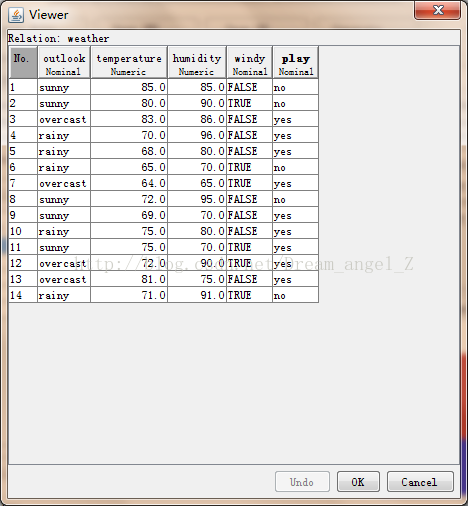Click the sunny cell in row 8
The height and width of the screenshot is (506, 468).
point(64,199)
